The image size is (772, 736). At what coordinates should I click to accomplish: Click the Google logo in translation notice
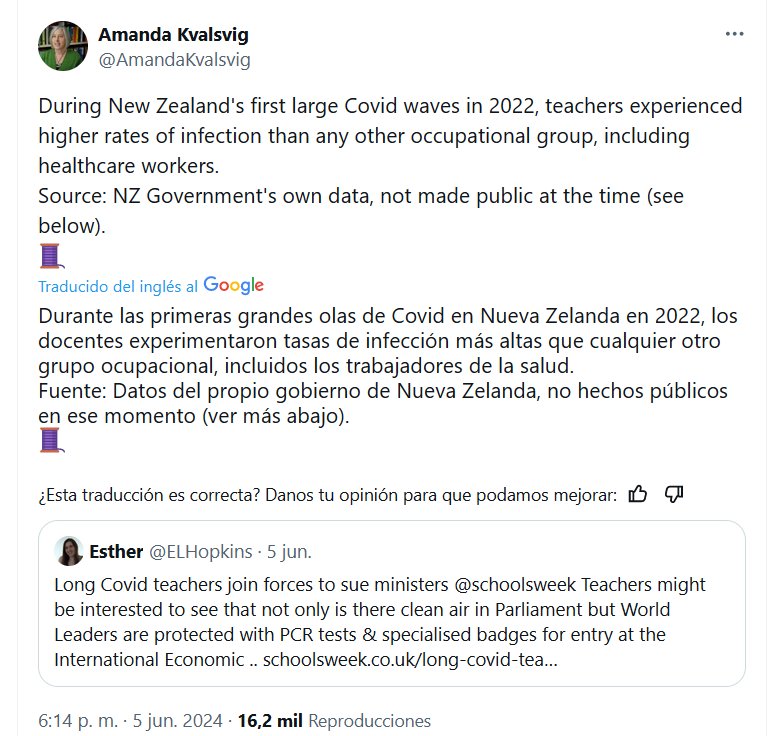point(233,285)
